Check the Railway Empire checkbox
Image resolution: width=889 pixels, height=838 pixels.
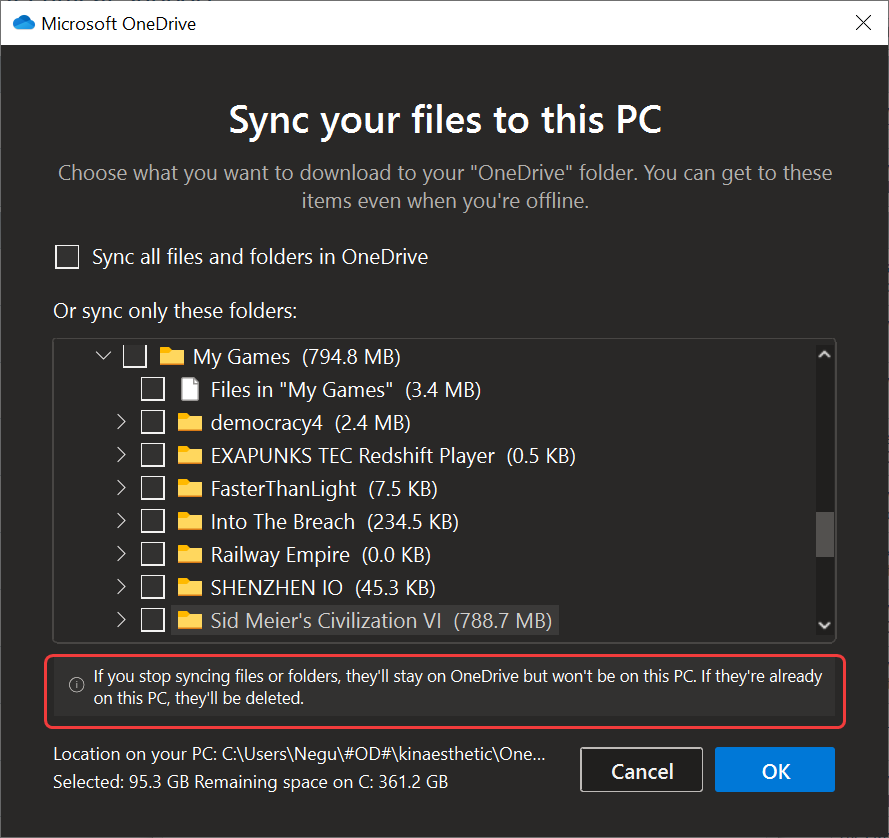153,554
